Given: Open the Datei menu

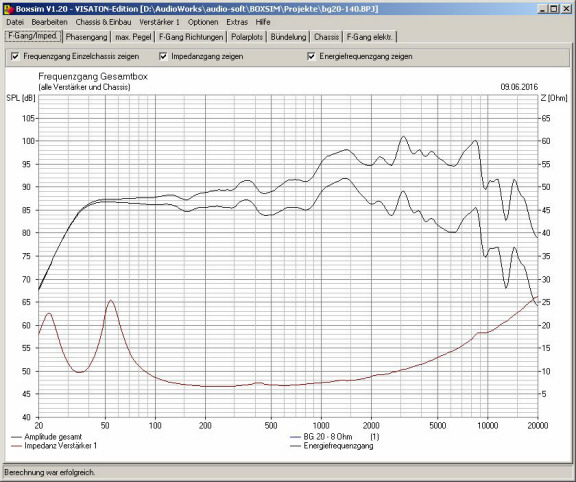Looking at the screenshot, I should (15, 22).
